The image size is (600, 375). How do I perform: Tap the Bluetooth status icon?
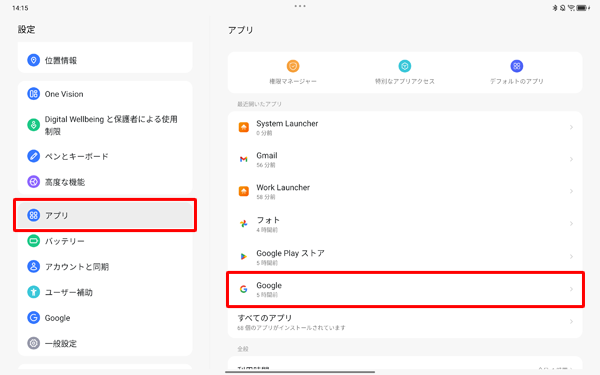click(555, 8)
